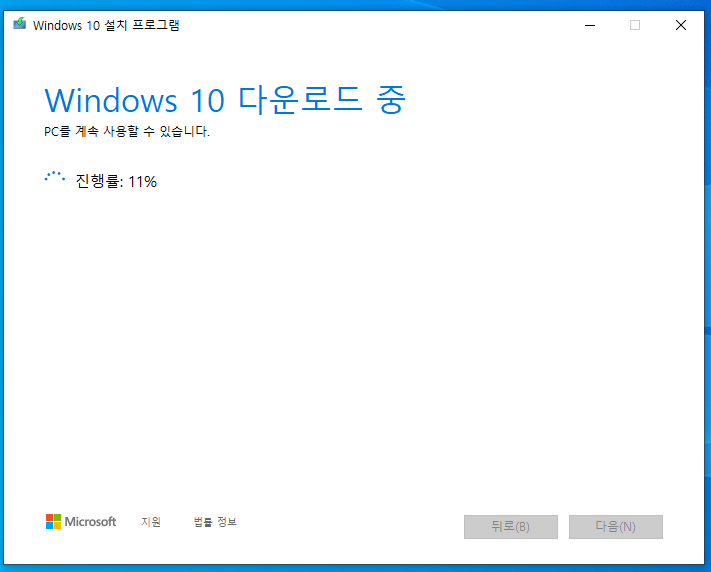Click the spinning progress indicator dots
This screenshot has width=711, height=572.
[55, 177]
